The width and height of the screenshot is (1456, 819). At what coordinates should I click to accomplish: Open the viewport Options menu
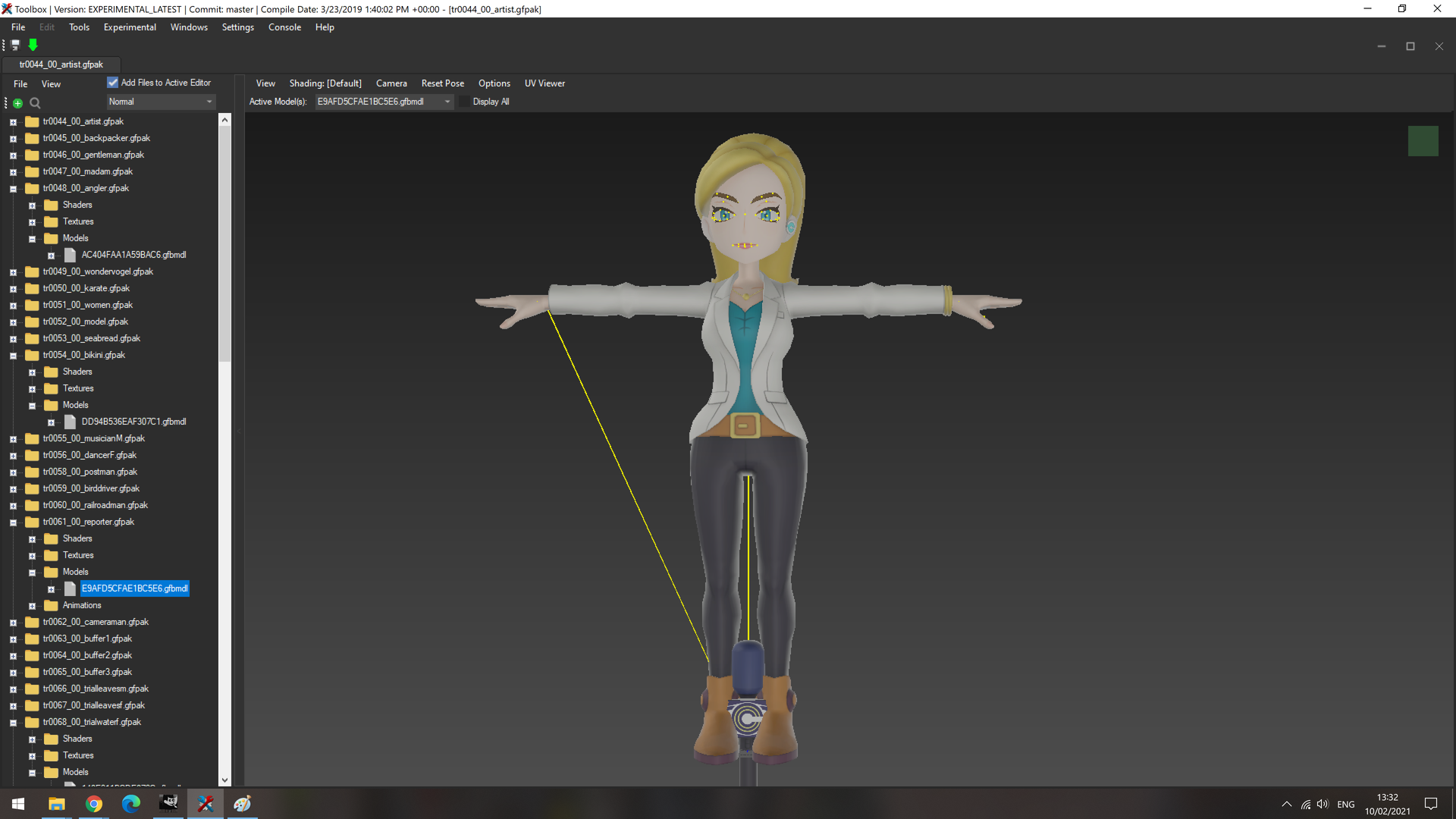(494, 83)
